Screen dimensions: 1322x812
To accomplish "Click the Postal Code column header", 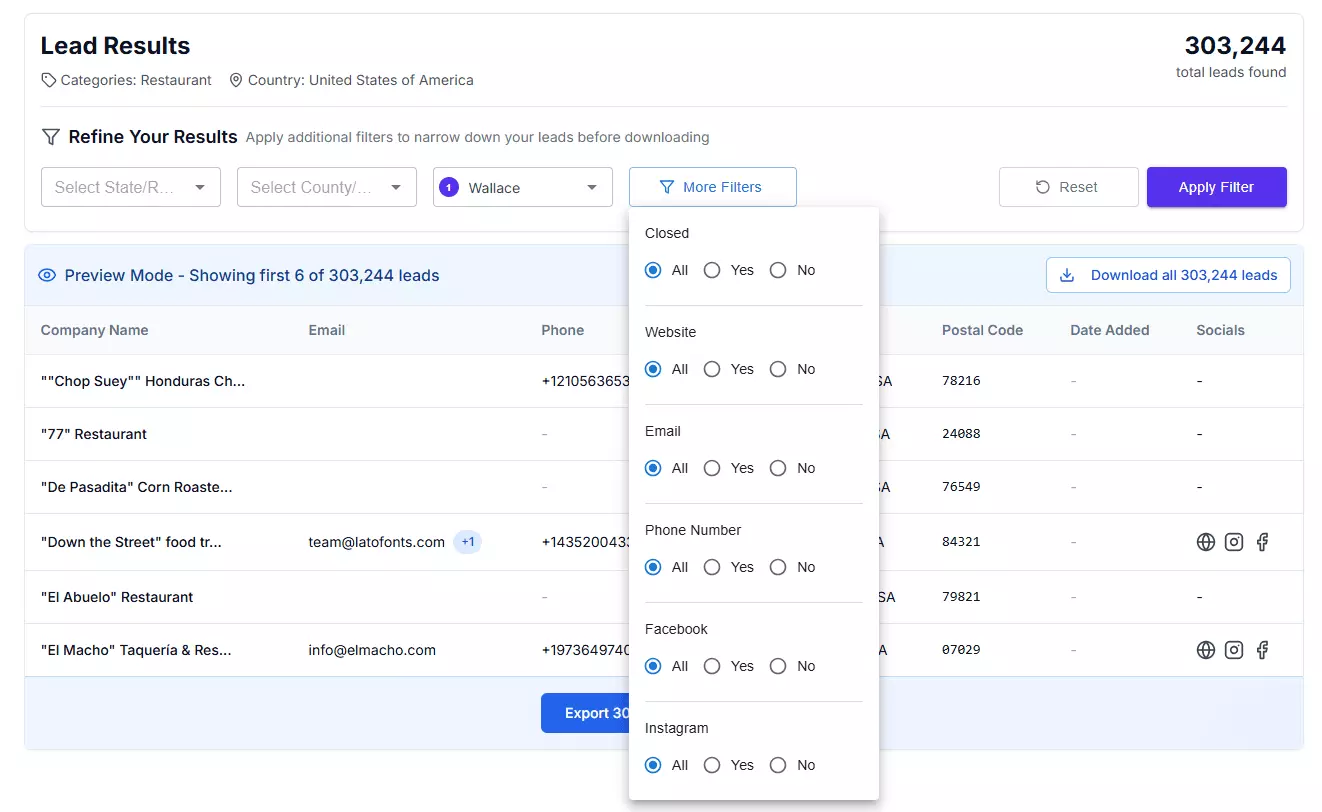I will [x=982, y=330].
